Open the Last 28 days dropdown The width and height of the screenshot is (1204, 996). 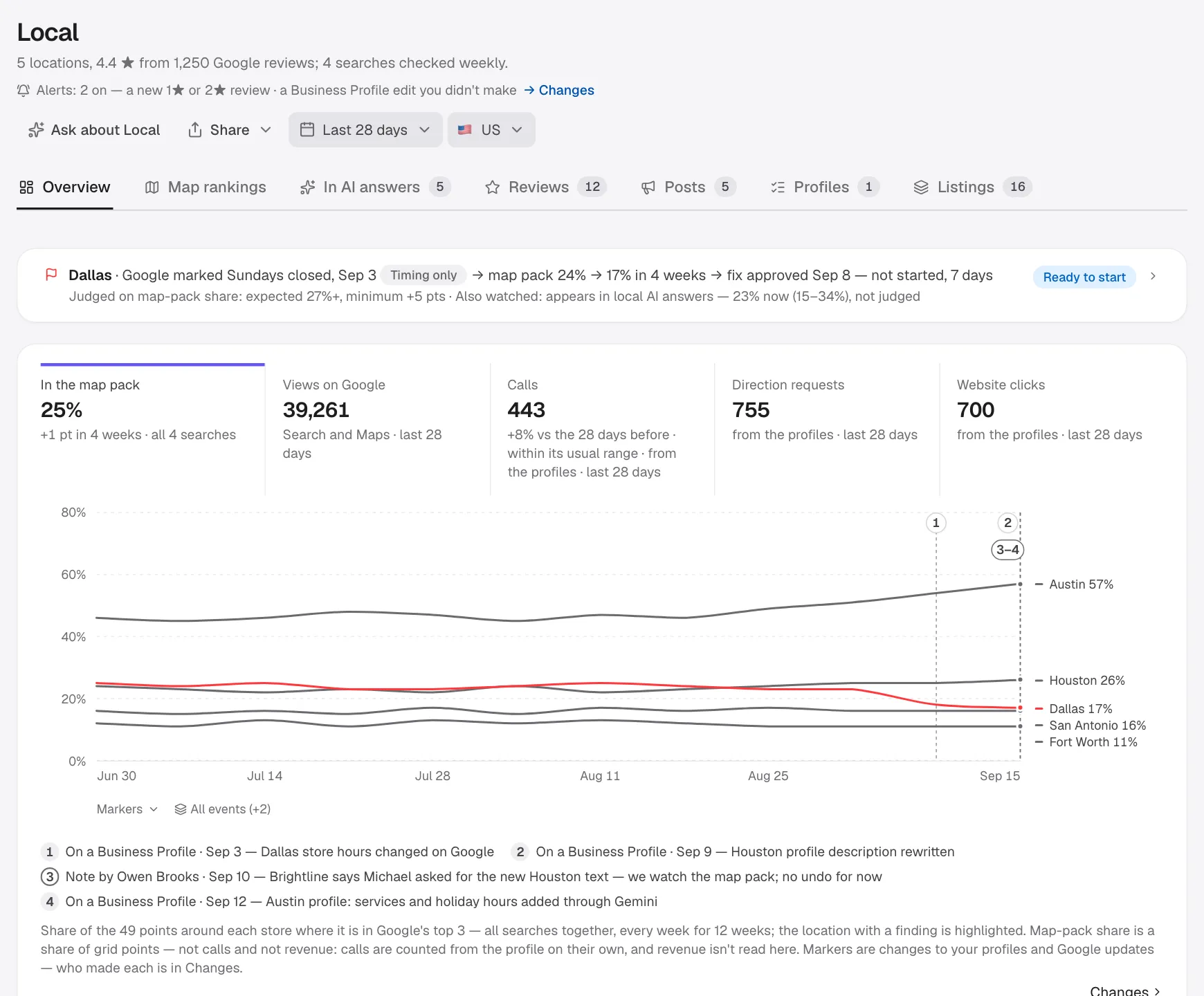pyautogui.click(x=365, y=130)
